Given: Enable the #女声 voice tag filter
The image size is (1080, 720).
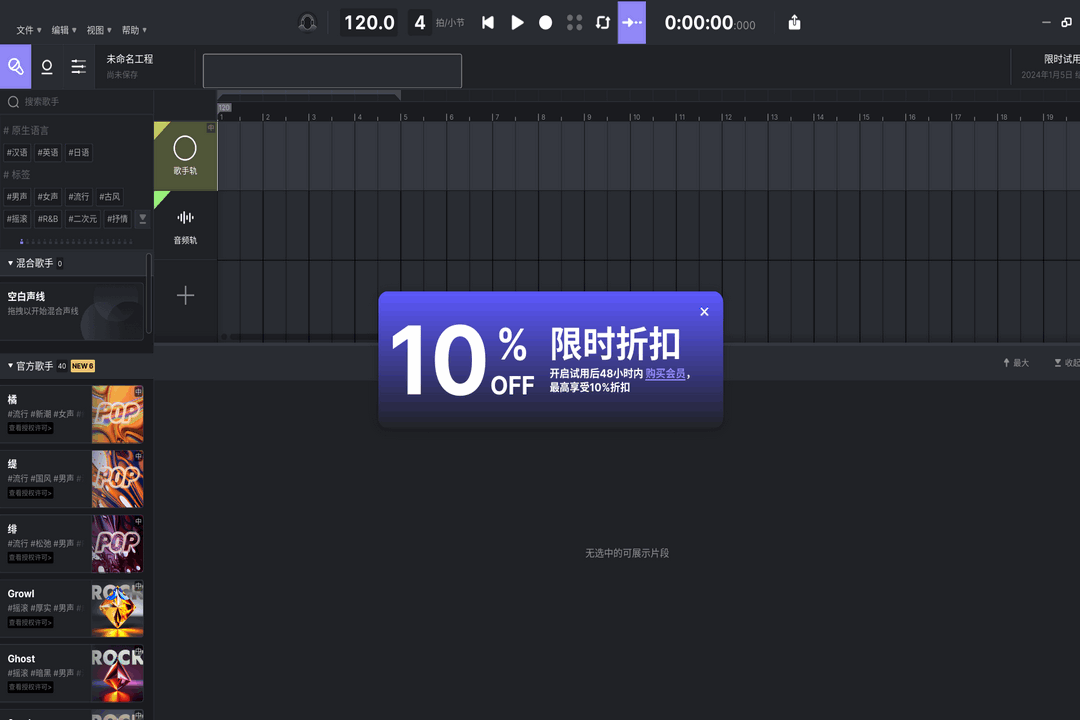Looking at the screenshot, I should (46, 197).
